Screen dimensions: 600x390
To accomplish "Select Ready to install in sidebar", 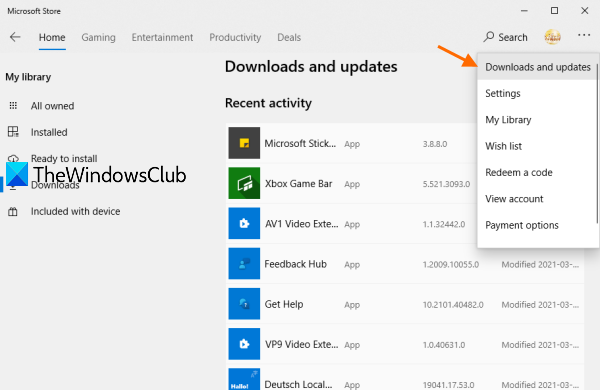I will (64, 158).
